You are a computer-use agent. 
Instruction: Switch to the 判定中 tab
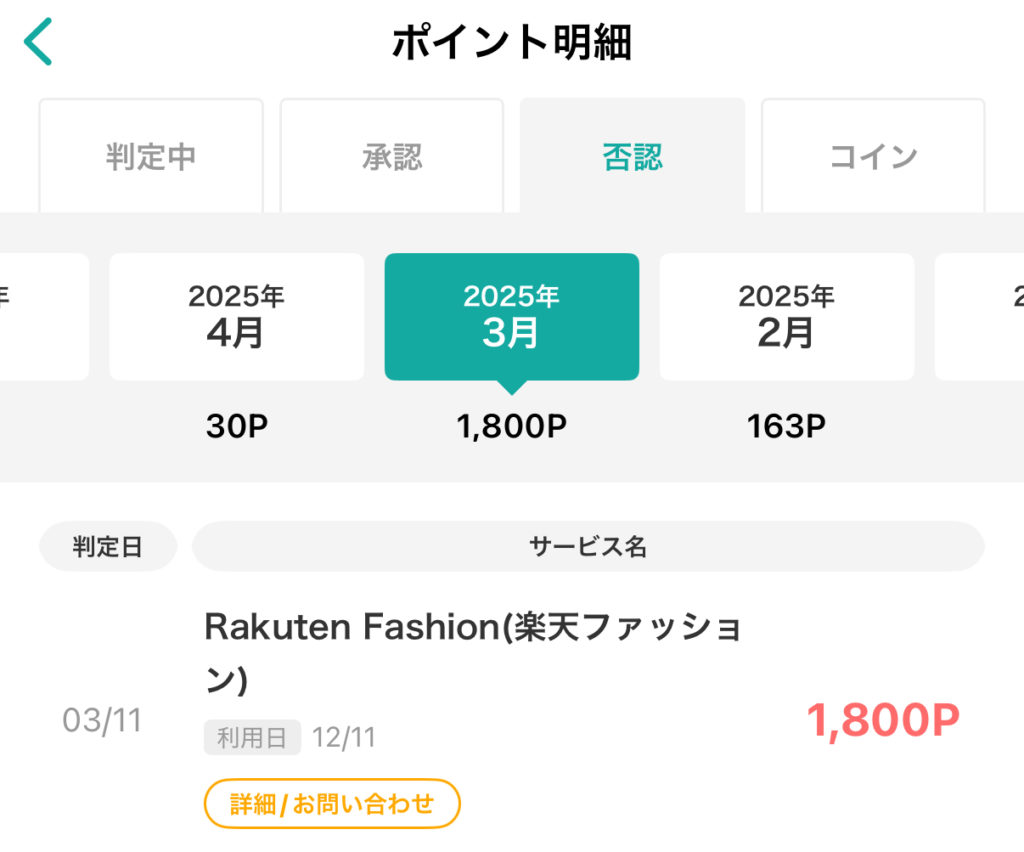coord(151,157)
